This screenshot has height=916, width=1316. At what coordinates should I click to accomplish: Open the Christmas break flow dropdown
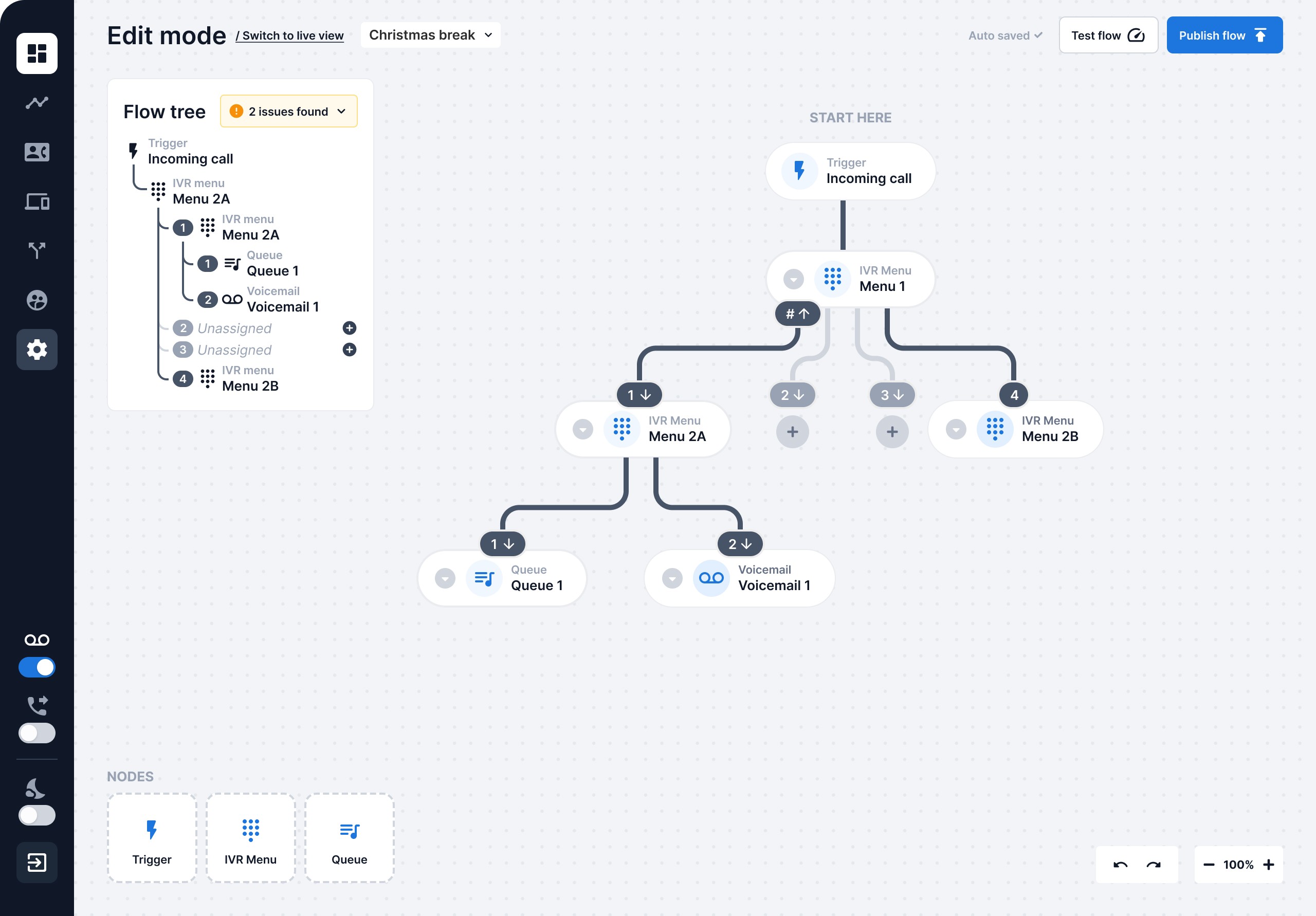click(x=430, y=35)
